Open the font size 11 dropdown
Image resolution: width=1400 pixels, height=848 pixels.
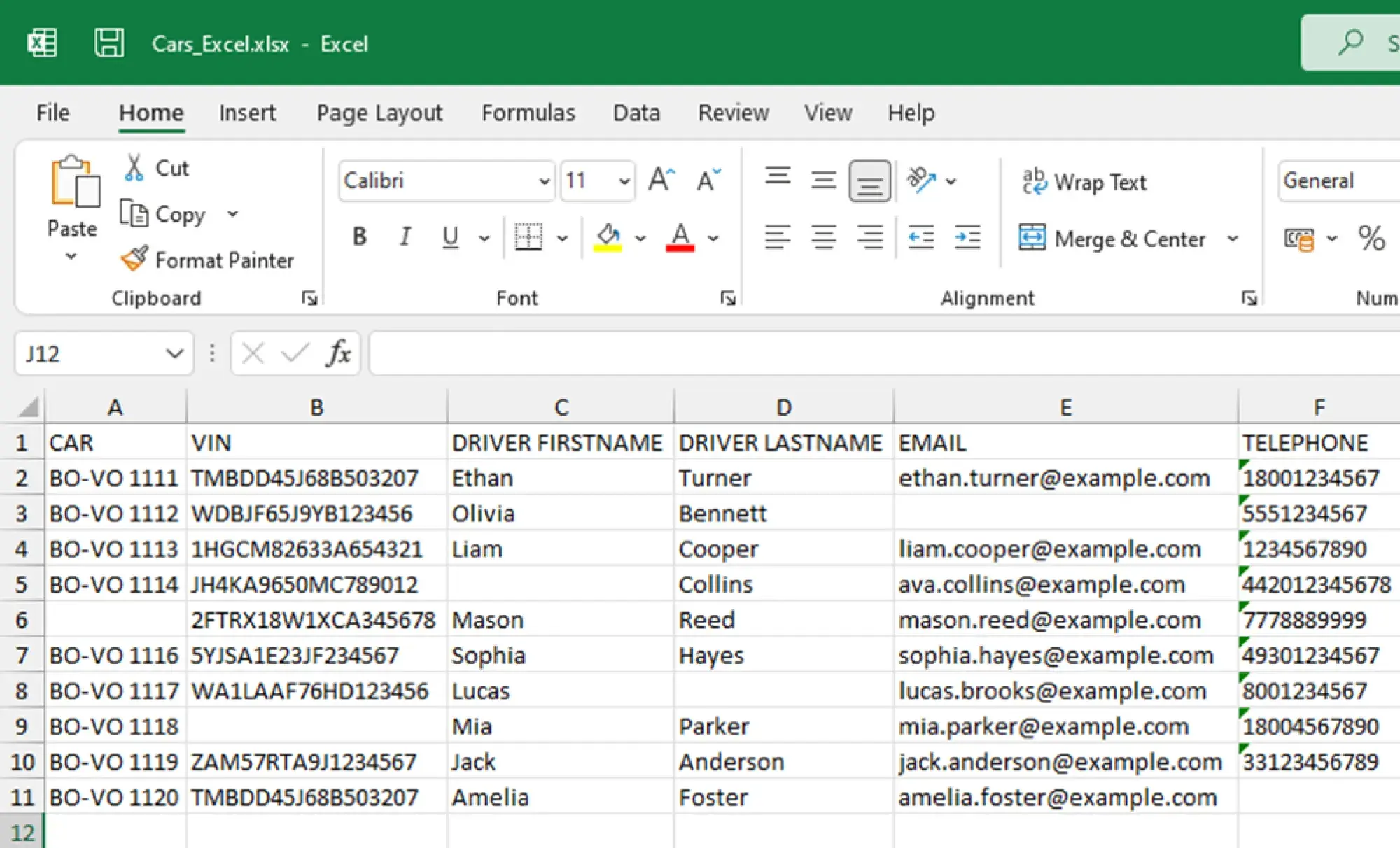[624, 181]
